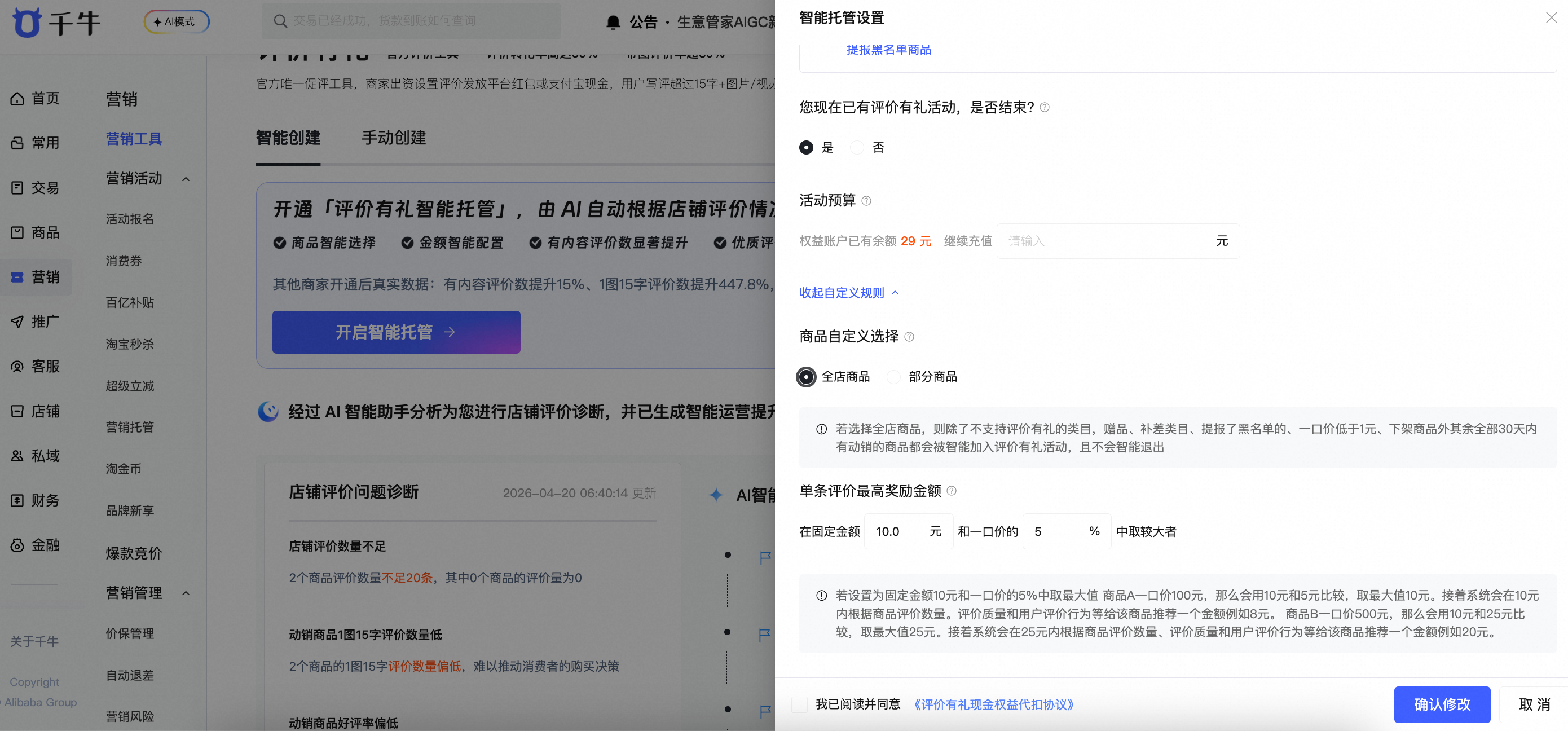The height and width of the screenshot is (731, 1568).
Task: Click the top search box
Action: tap(412, 21)
